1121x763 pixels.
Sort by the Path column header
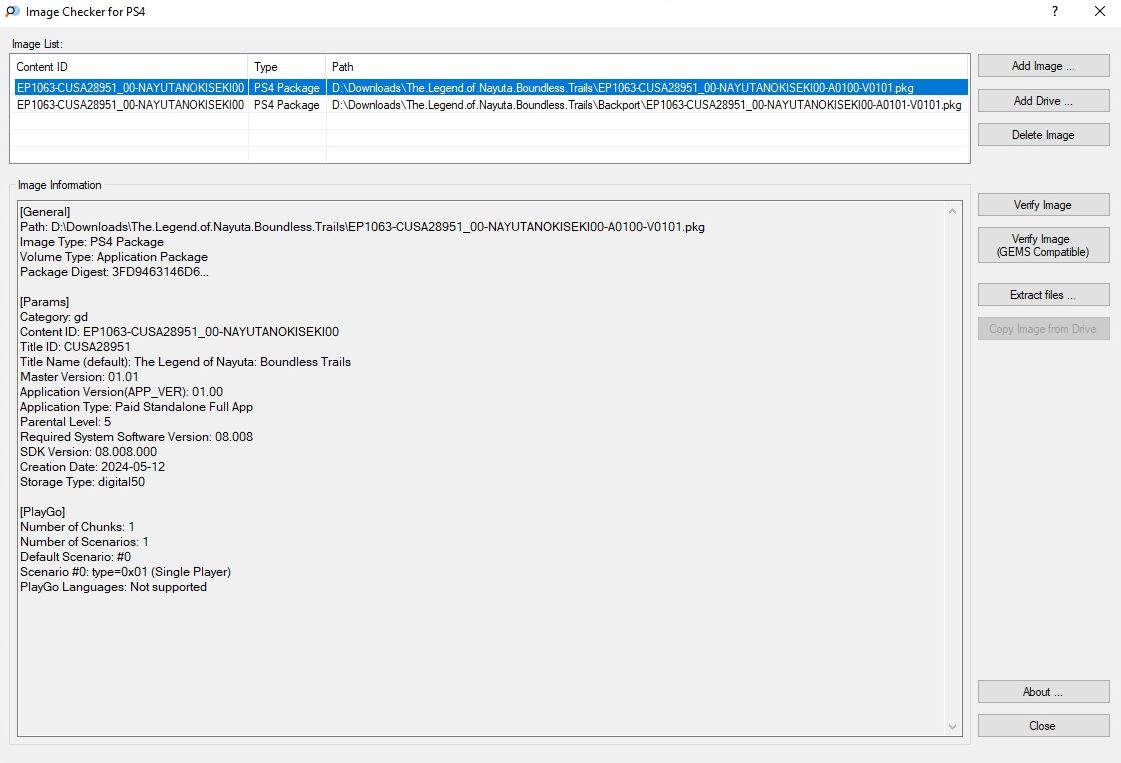[647, 67]
